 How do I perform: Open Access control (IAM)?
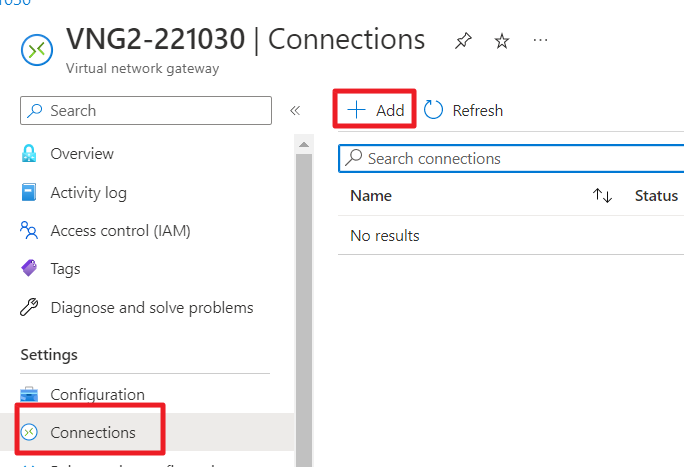point(120,231)
